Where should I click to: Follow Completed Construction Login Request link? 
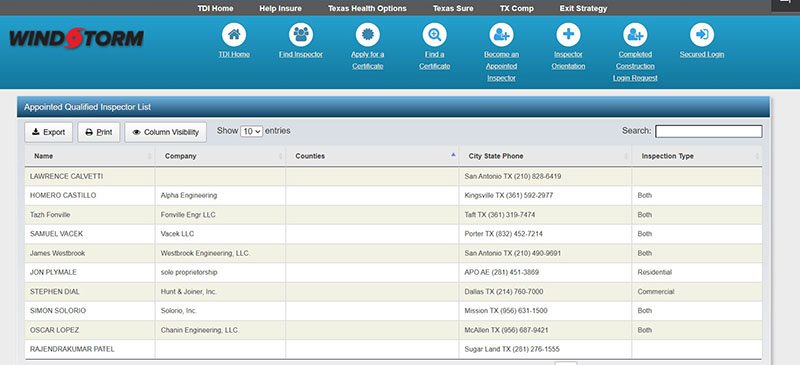tap(635, 66)
